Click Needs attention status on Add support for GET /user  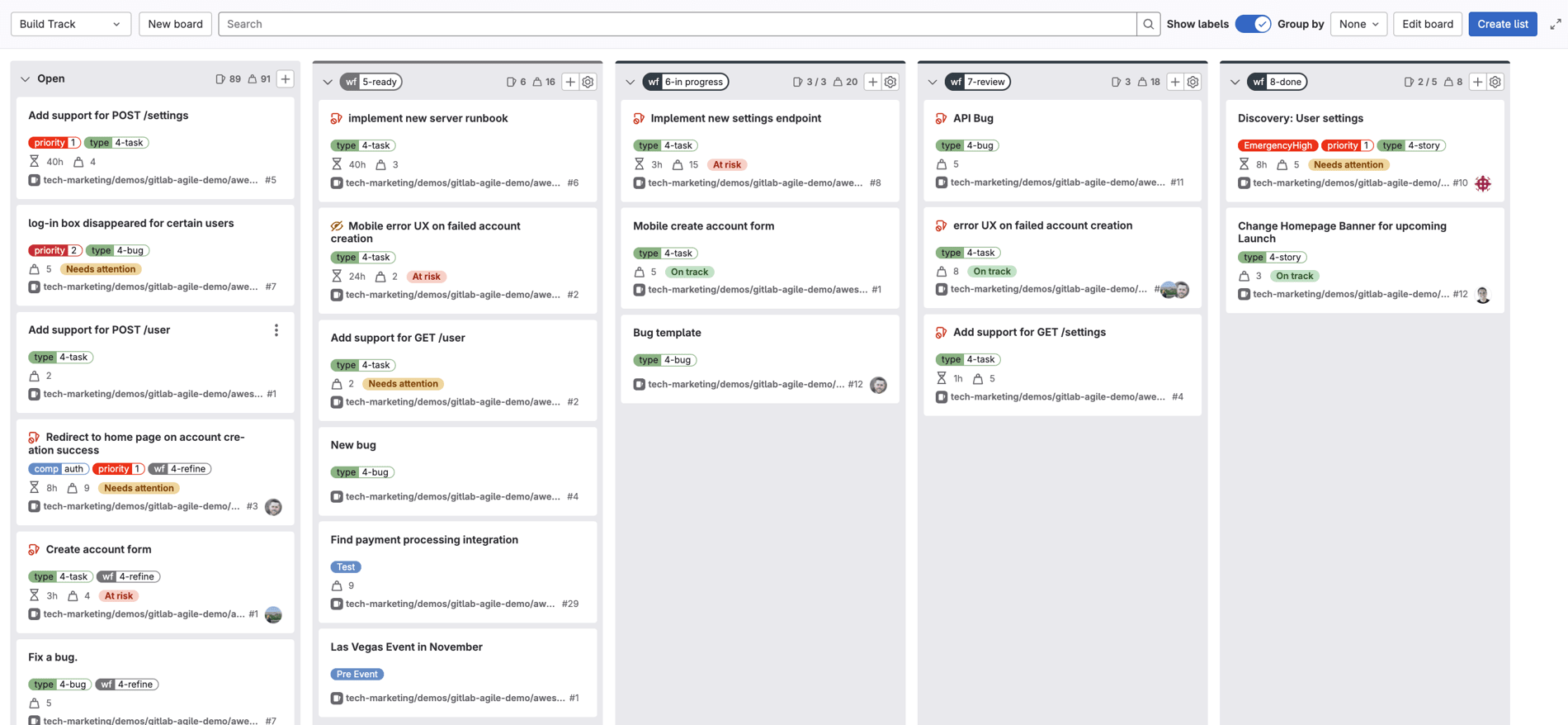pos(403,384)
